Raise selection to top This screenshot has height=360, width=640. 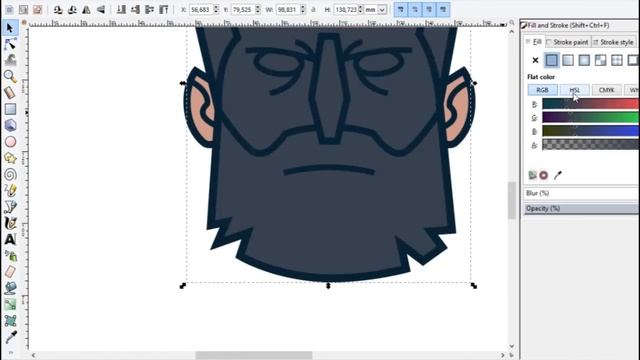click(164, 9)
